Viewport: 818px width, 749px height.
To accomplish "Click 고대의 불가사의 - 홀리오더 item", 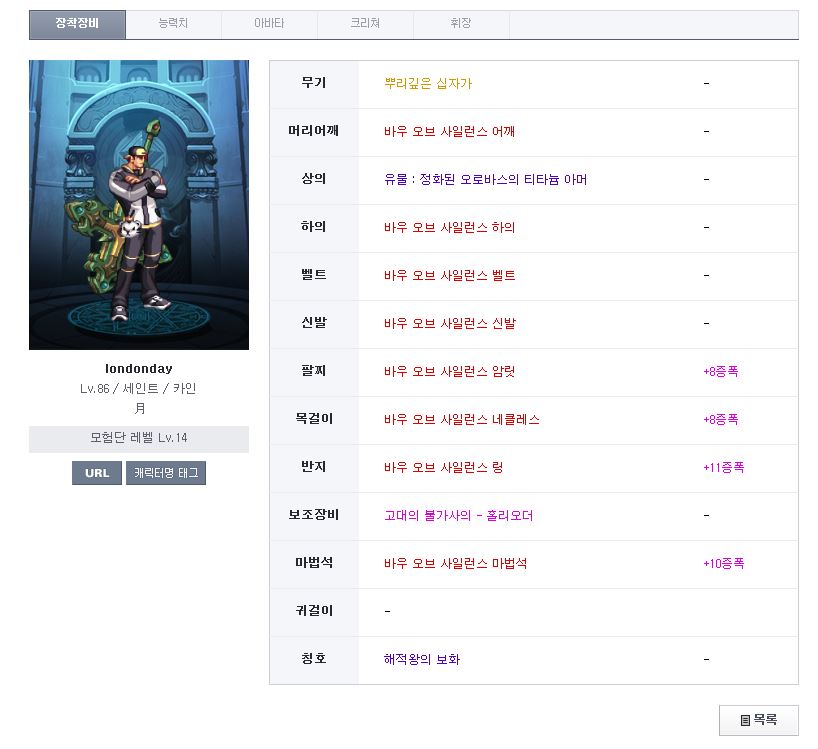I will 458,516.
